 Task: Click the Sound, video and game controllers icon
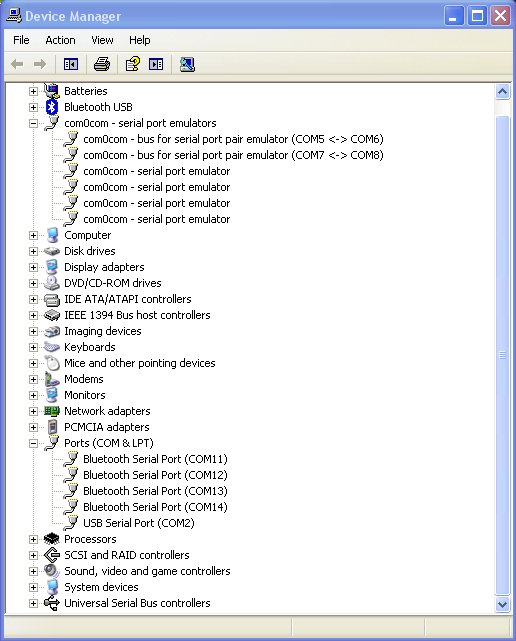(52, 571)
